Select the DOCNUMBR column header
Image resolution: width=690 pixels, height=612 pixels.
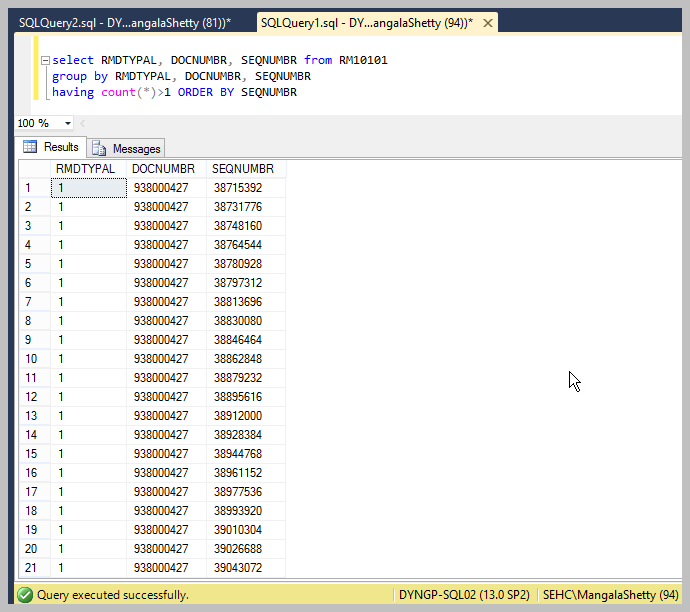(160, 169)
